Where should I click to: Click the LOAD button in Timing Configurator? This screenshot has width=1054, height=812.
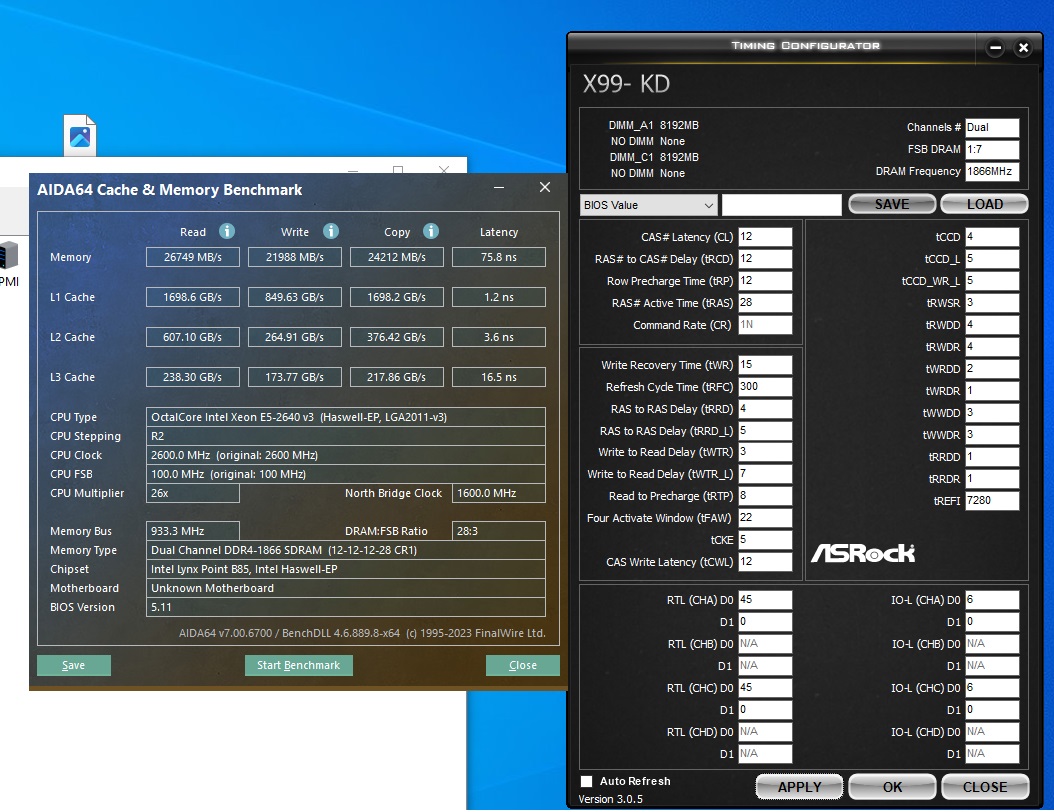[x=985, y=204]
